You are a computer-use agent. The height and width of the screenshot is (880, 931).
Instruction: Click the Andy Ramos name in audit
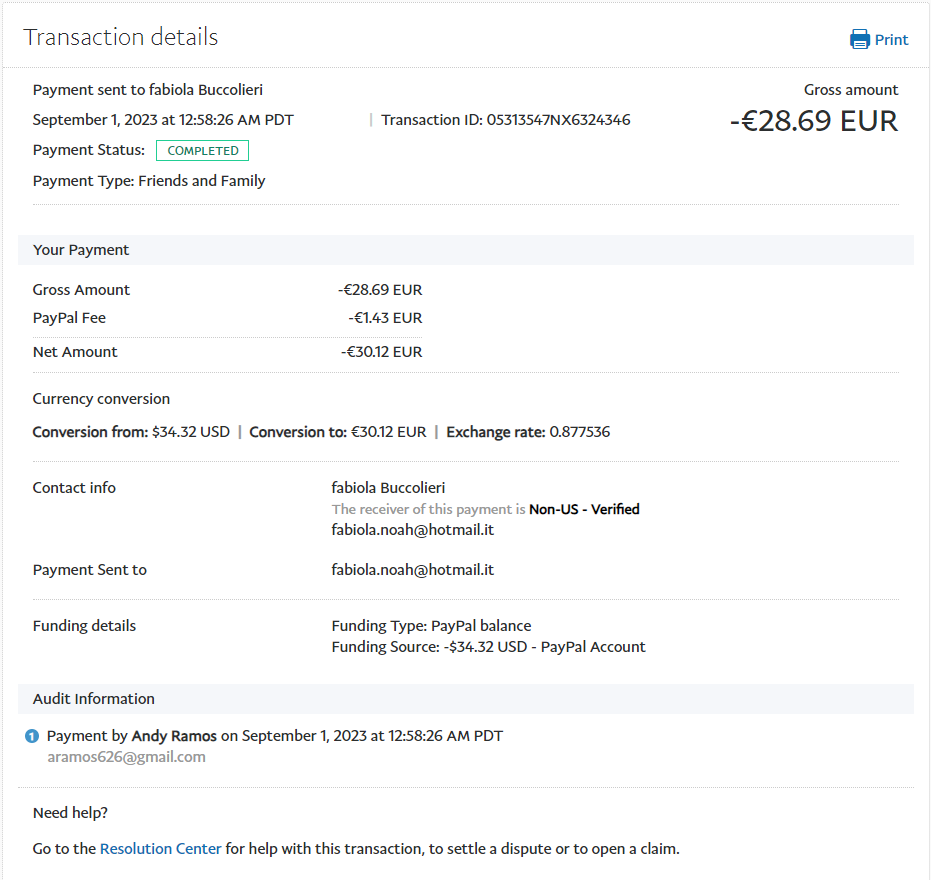coord(174,736)
